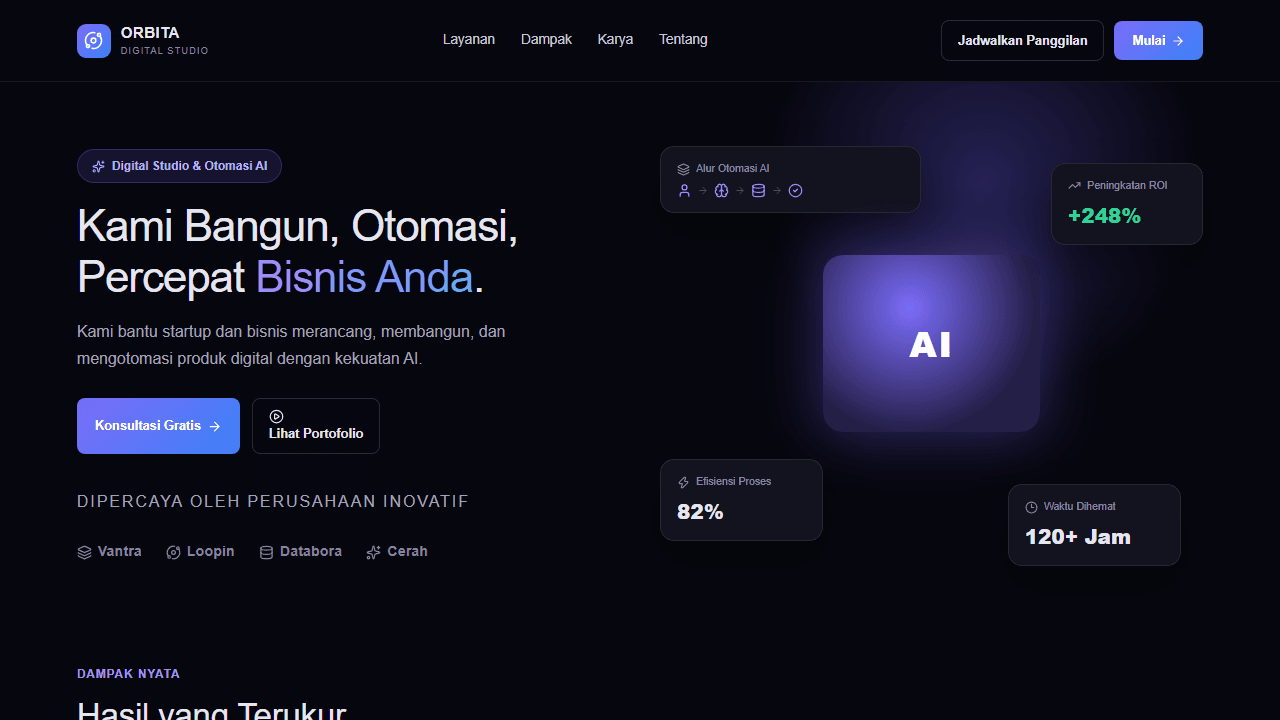Open the Karya nav item

[x=615, y=40]
